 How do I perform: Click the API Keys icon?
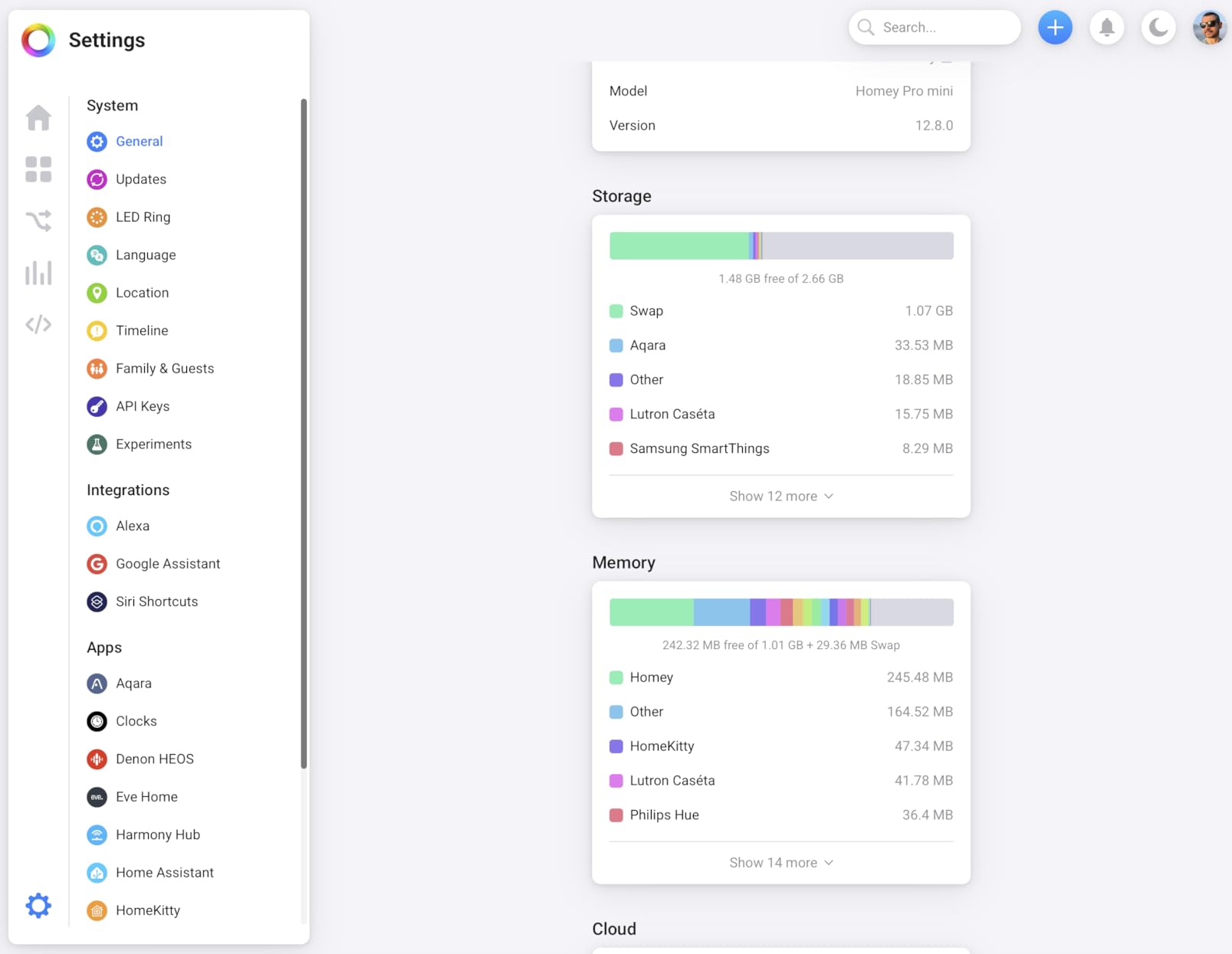point(97,406)
